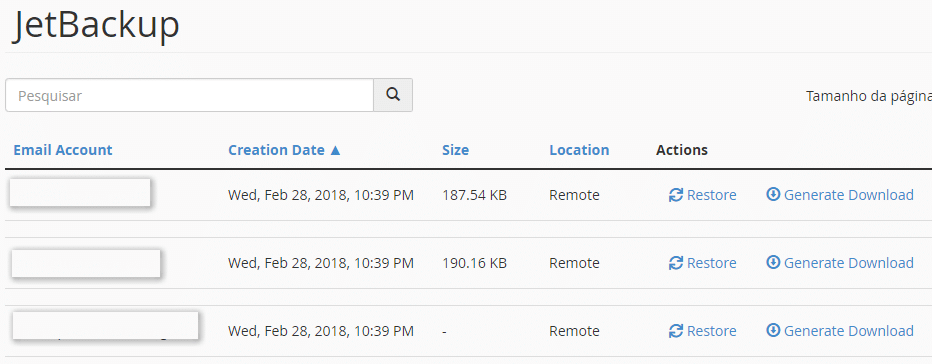
Task: Click the download arrow icon in the second row
Action: click(x=773, y=262)
